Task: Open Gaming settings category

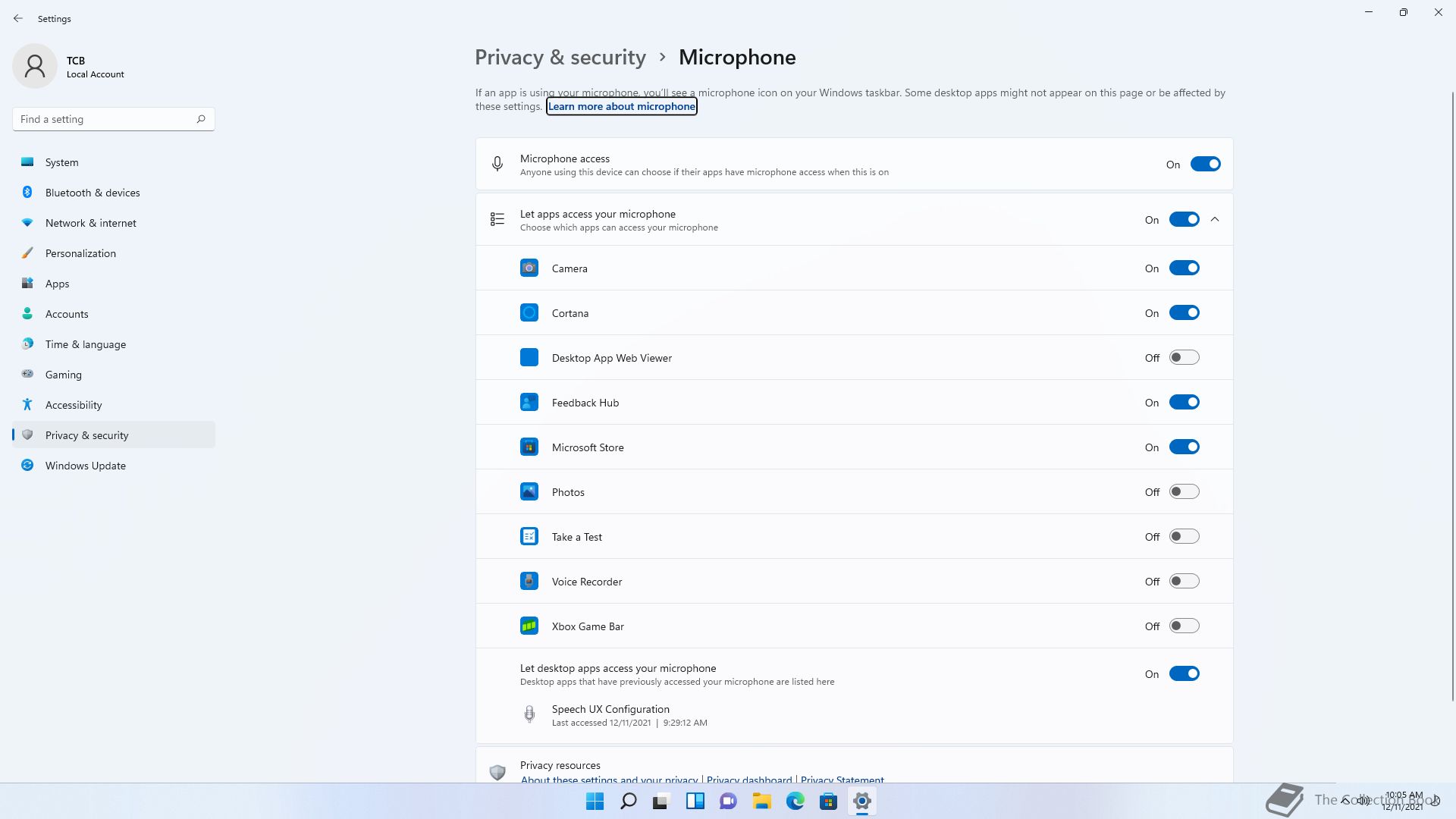Action: (x=114, y=375)
